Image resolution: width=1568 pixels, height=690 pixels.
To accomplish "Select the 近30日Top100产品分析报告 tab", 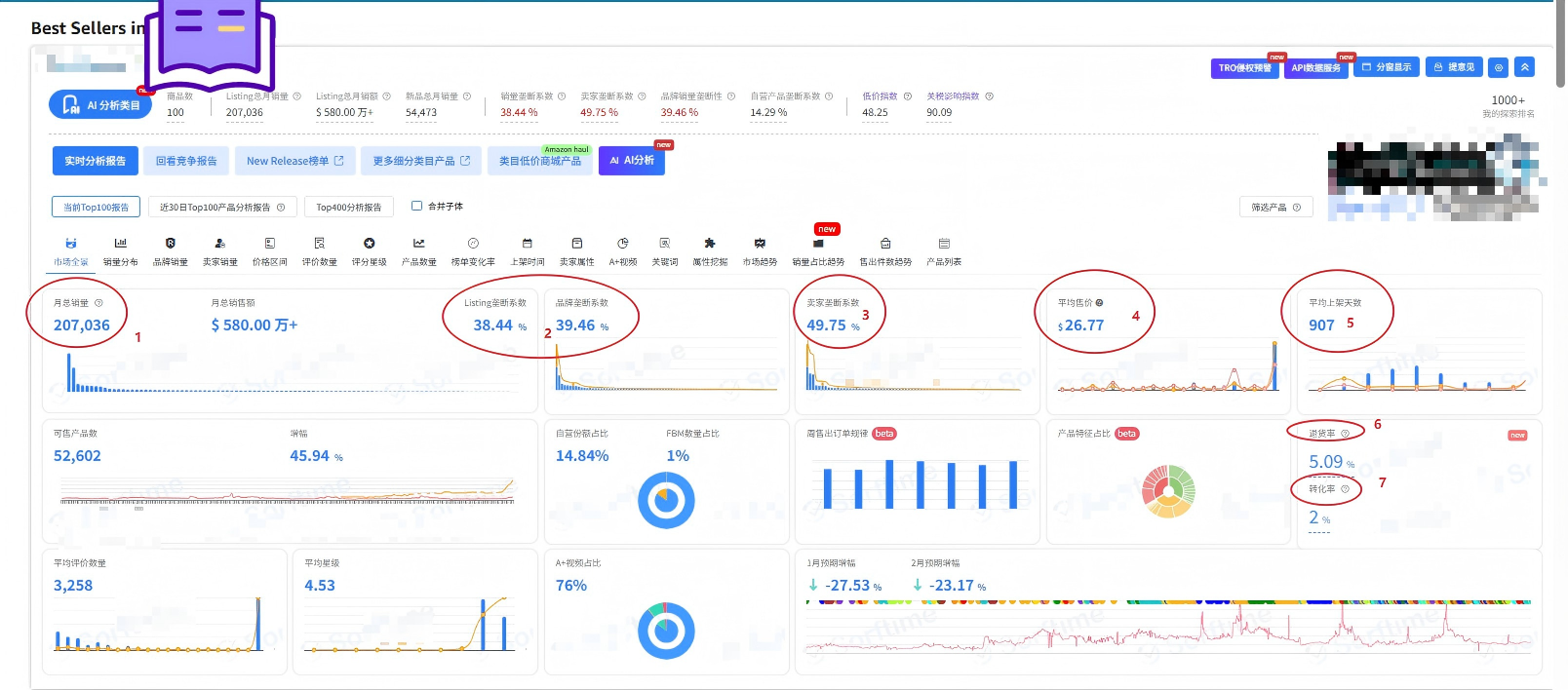I will [x=221, y=208].
